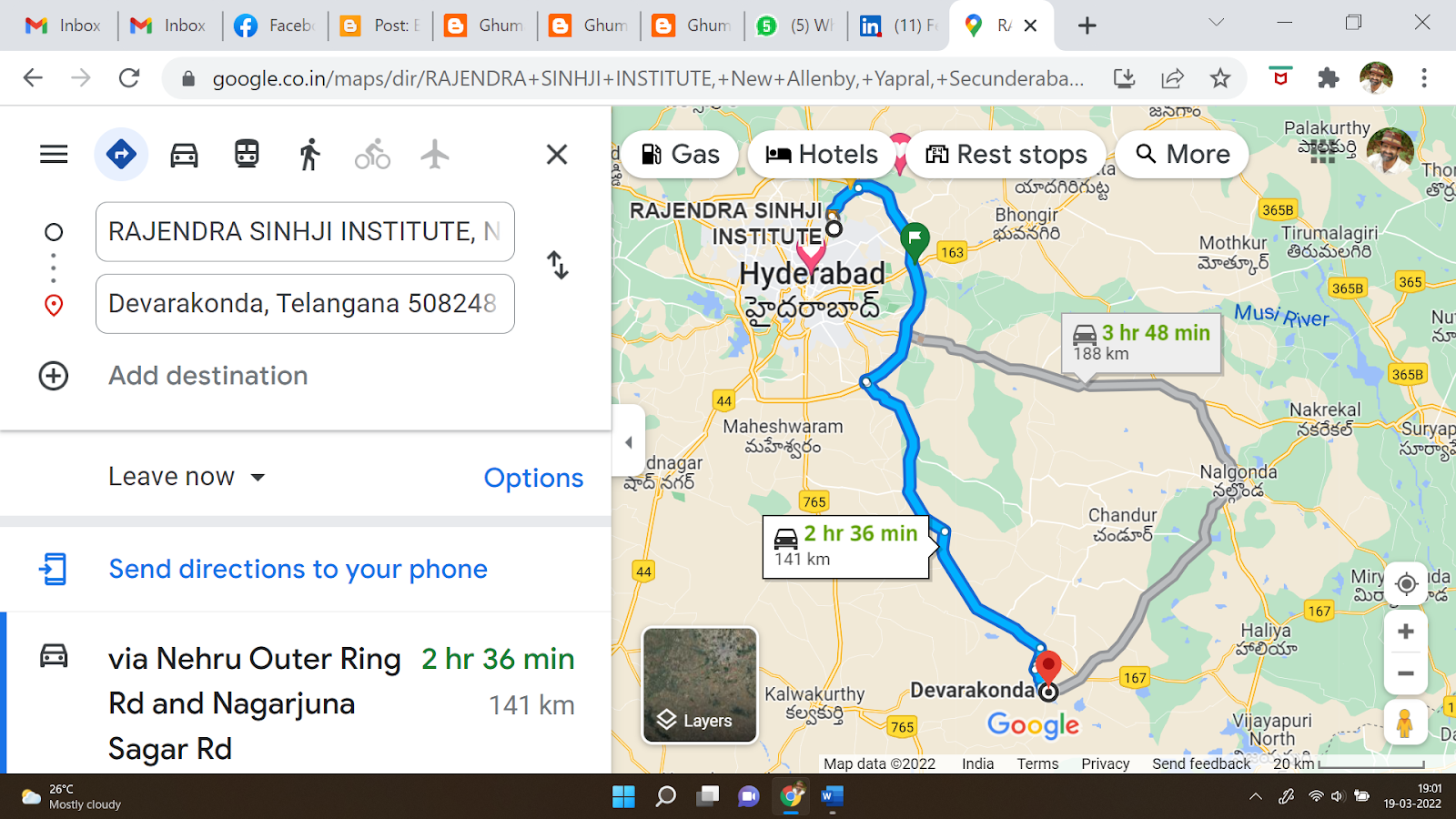The width and height of the screenshot is (1456, 819).
Task: Select the best travel modes icon
Action: (x=121, y=155)
